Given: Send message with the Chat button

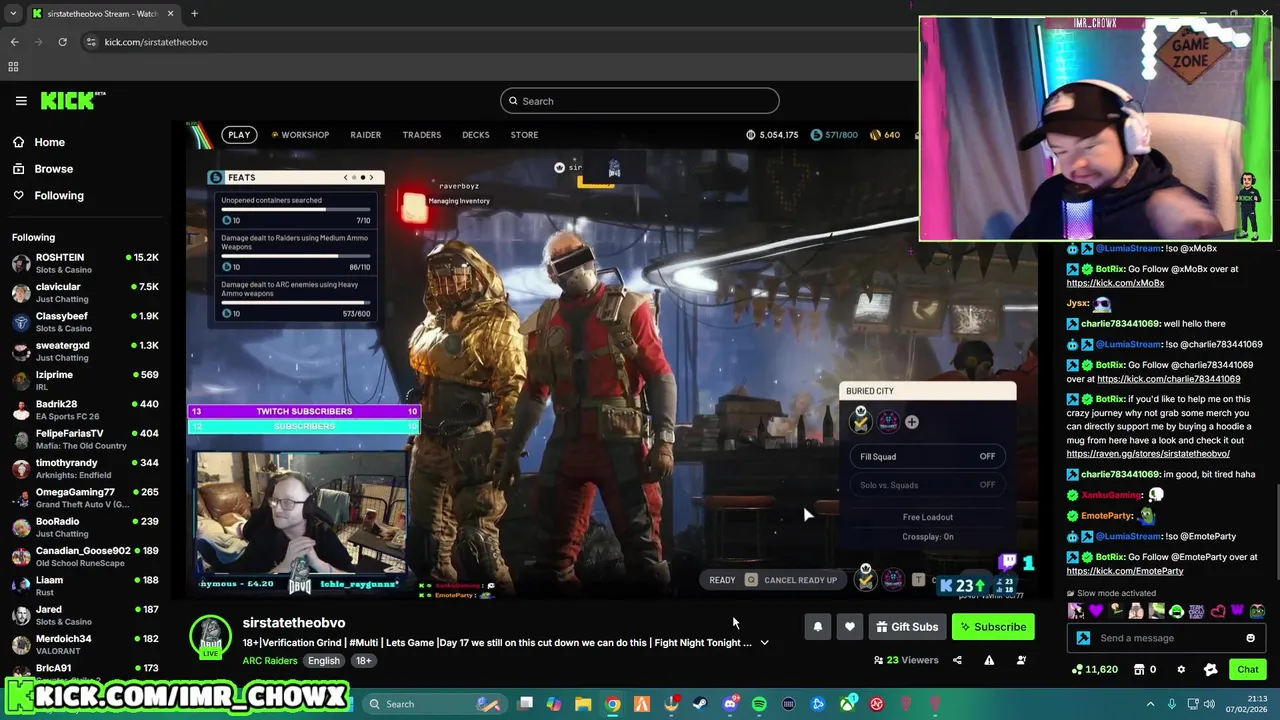Looking at the screenshot, I should coord(1248,670).
